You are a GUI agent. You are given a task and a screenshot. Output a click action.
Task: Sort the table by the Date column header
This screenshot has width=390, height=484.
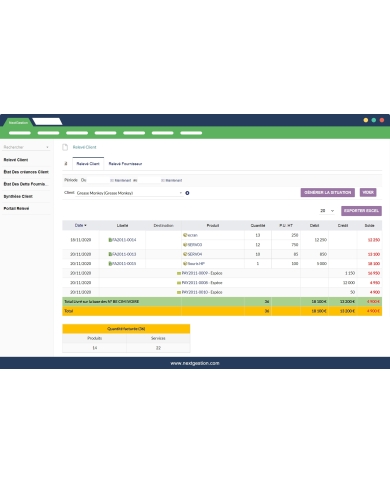[x=80, y=225]
